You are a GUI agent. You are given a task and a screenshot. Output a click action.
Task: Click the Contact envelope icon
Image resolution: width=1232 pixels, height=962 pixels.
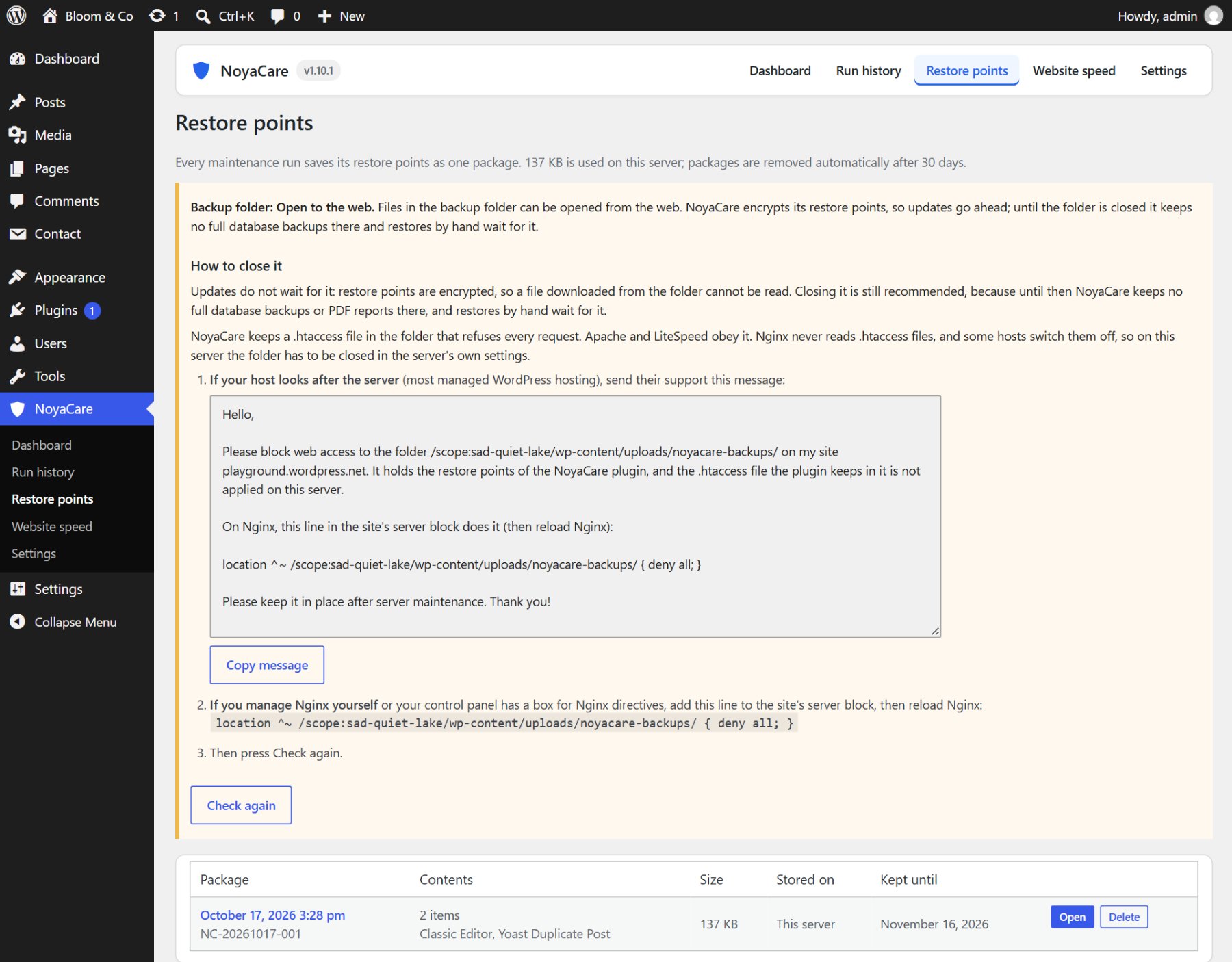coord(18,234)
